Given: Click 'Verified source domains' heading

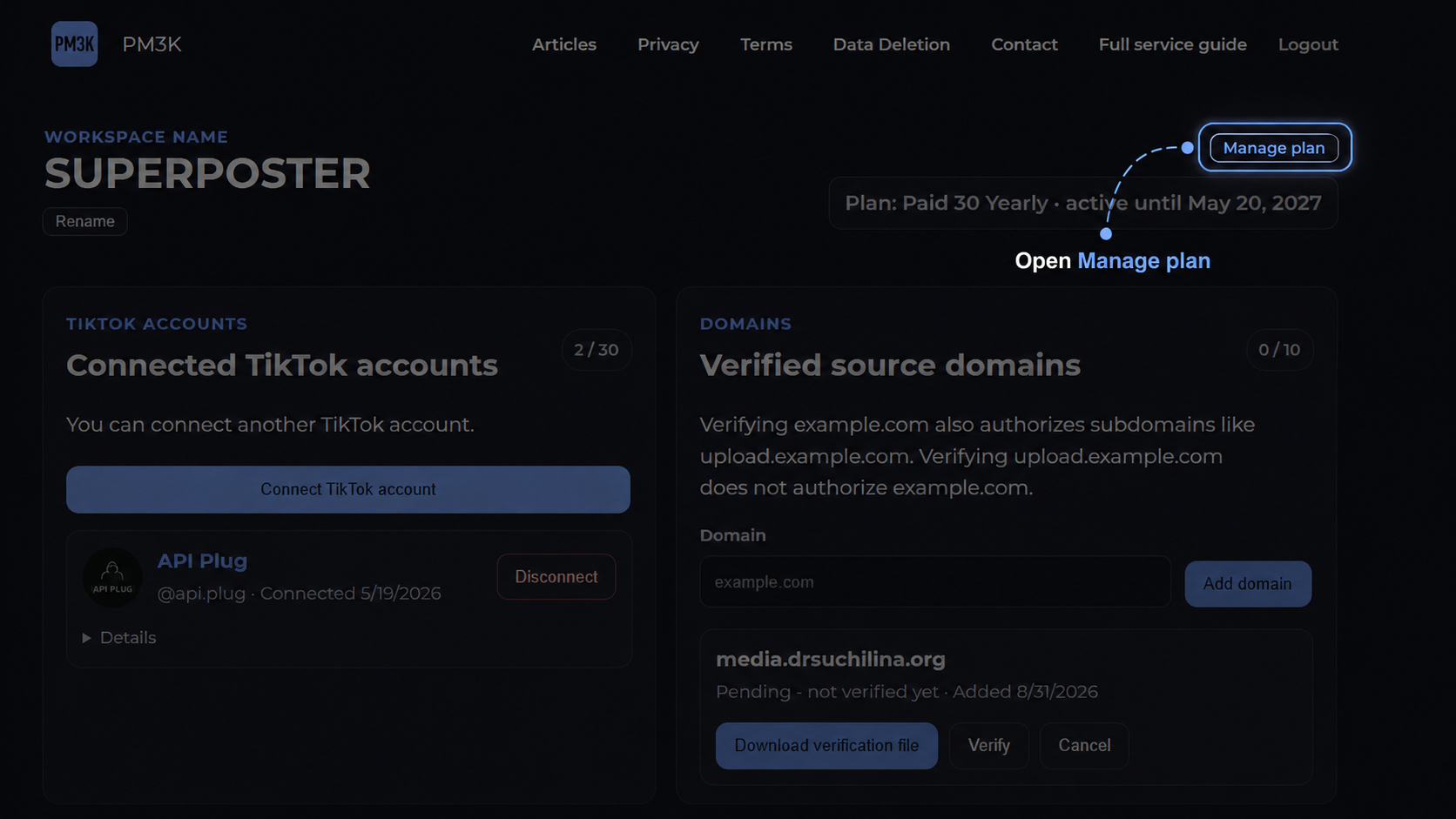Looking at the screenshot, I should (890, 366).
